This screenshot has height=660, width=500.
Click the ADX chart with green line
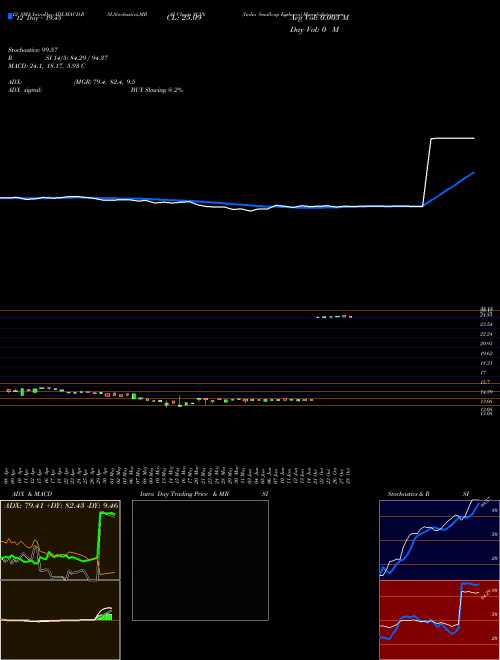coord(60,540)
